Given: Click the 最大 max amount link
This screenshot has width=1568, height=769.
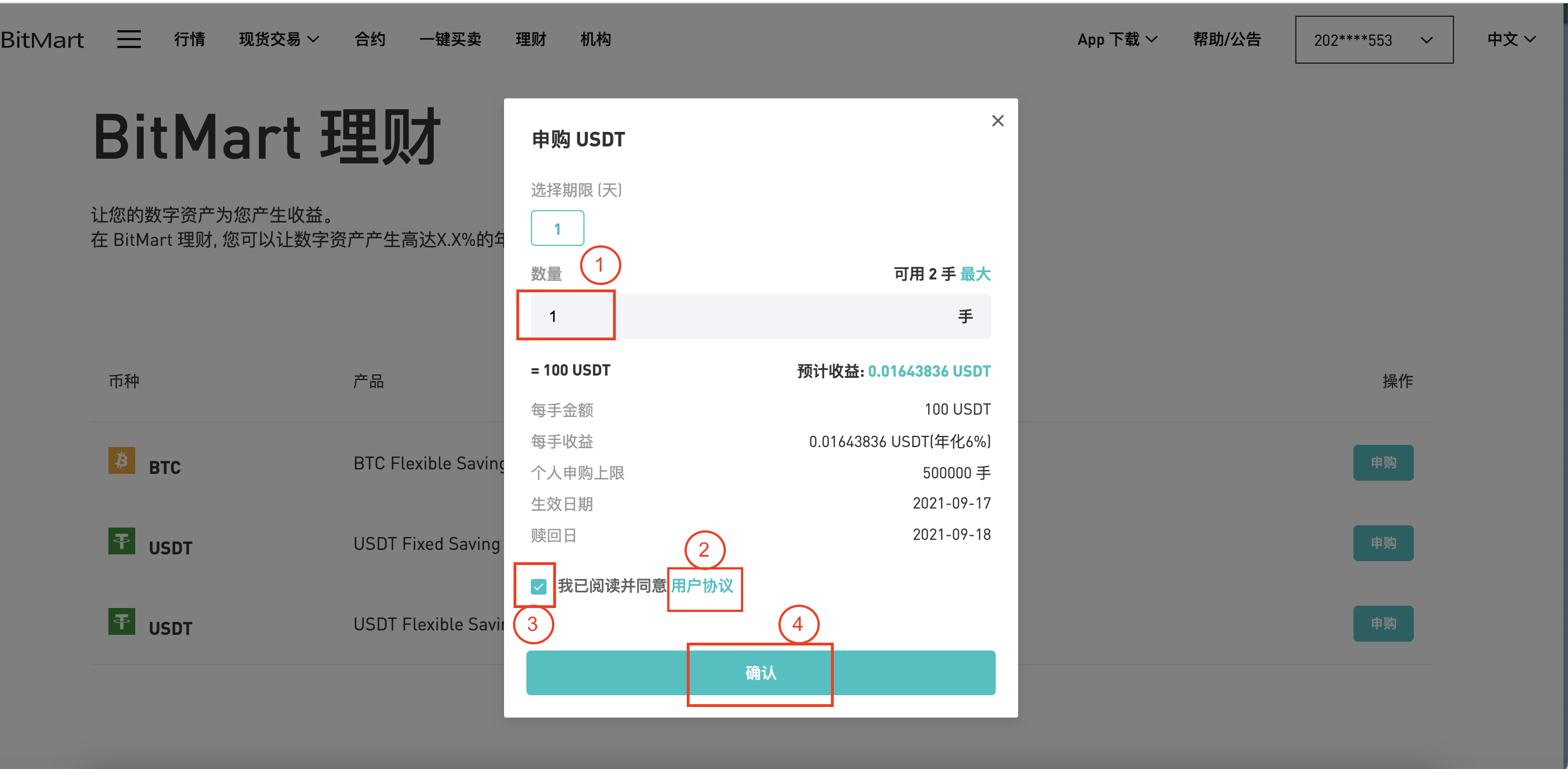Looking at the screenshot, I should pos(975,274).
